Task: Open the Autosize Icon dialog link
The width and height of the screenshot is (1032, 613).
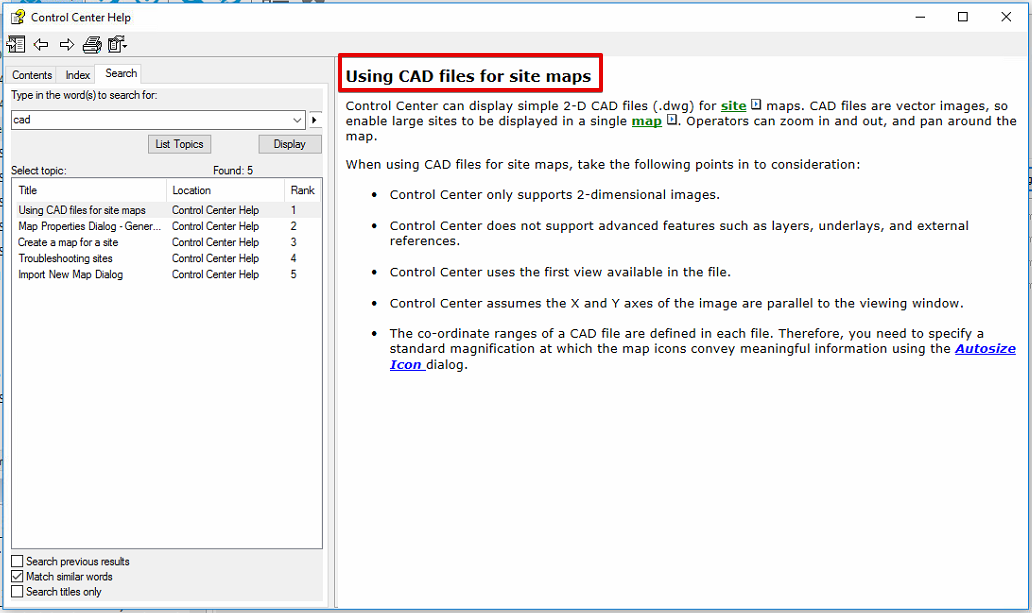Action: tap(985, 349)
